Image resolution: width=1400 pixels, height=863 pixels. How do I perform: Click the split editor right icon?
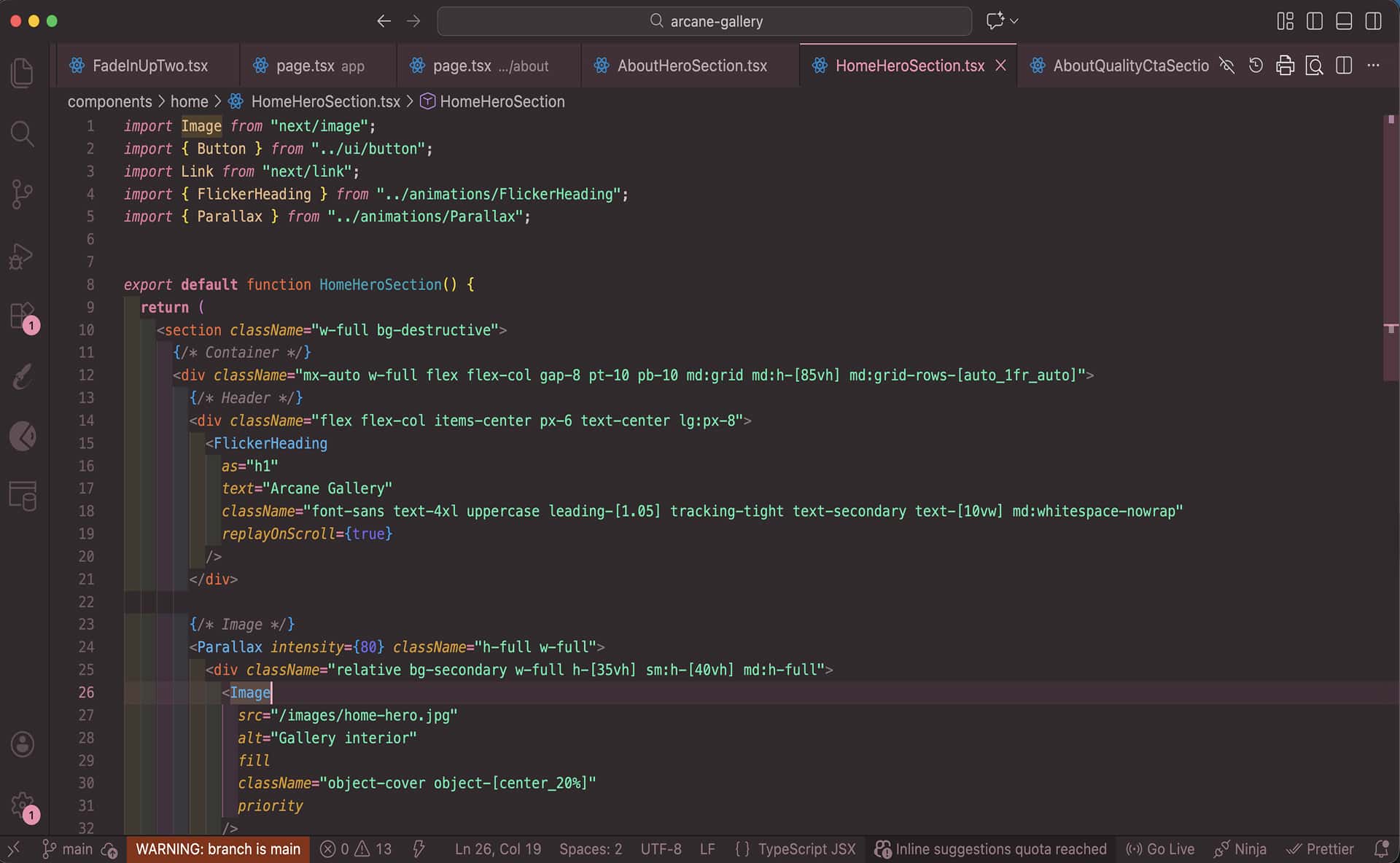click(1344, 66)
